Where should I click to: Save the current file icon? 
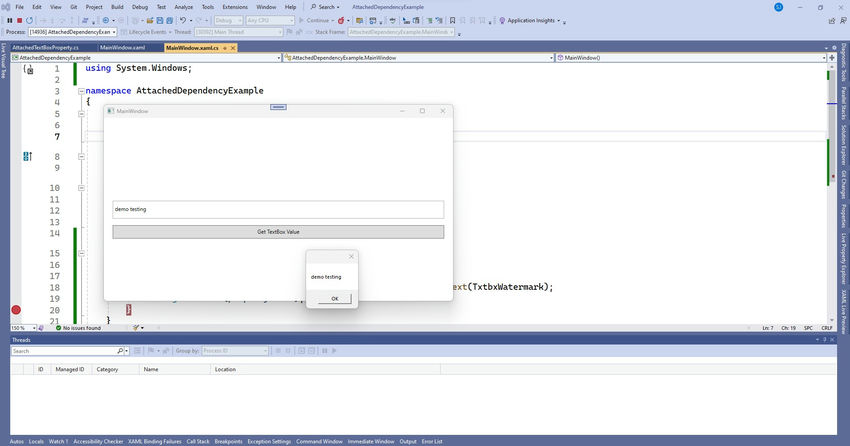point(160,21)
